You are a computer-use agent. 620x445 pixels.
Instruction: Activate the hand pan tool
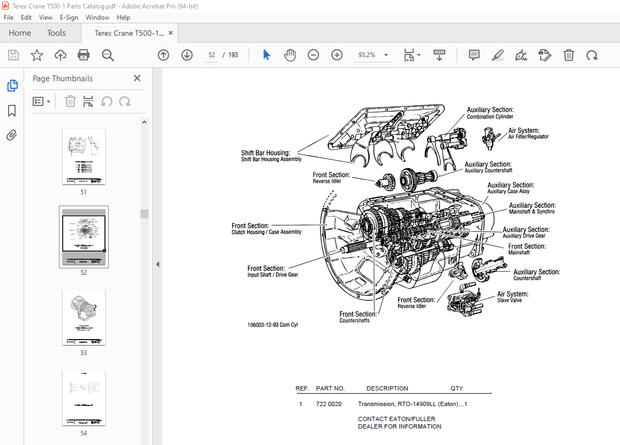[x=290, y=55]
